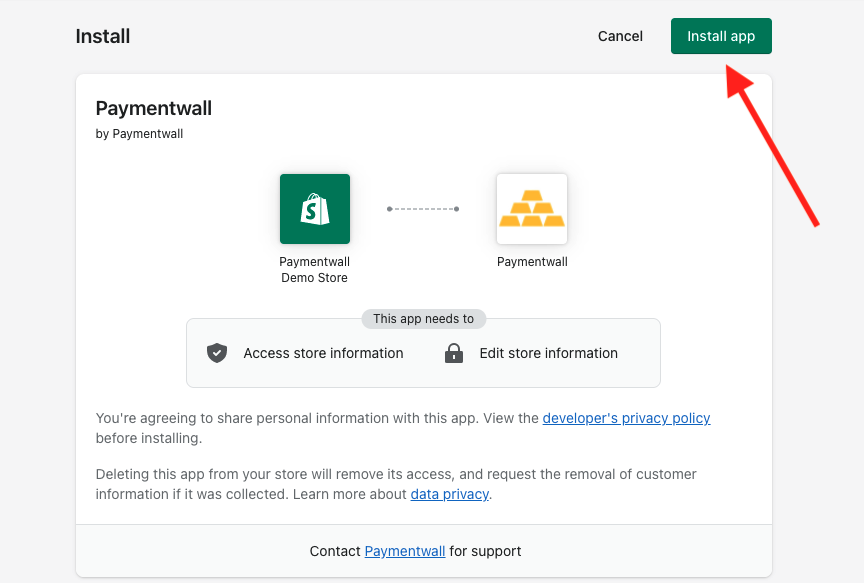
Task: Click the dotted connector between icons
Action: [x=423, y=209]
